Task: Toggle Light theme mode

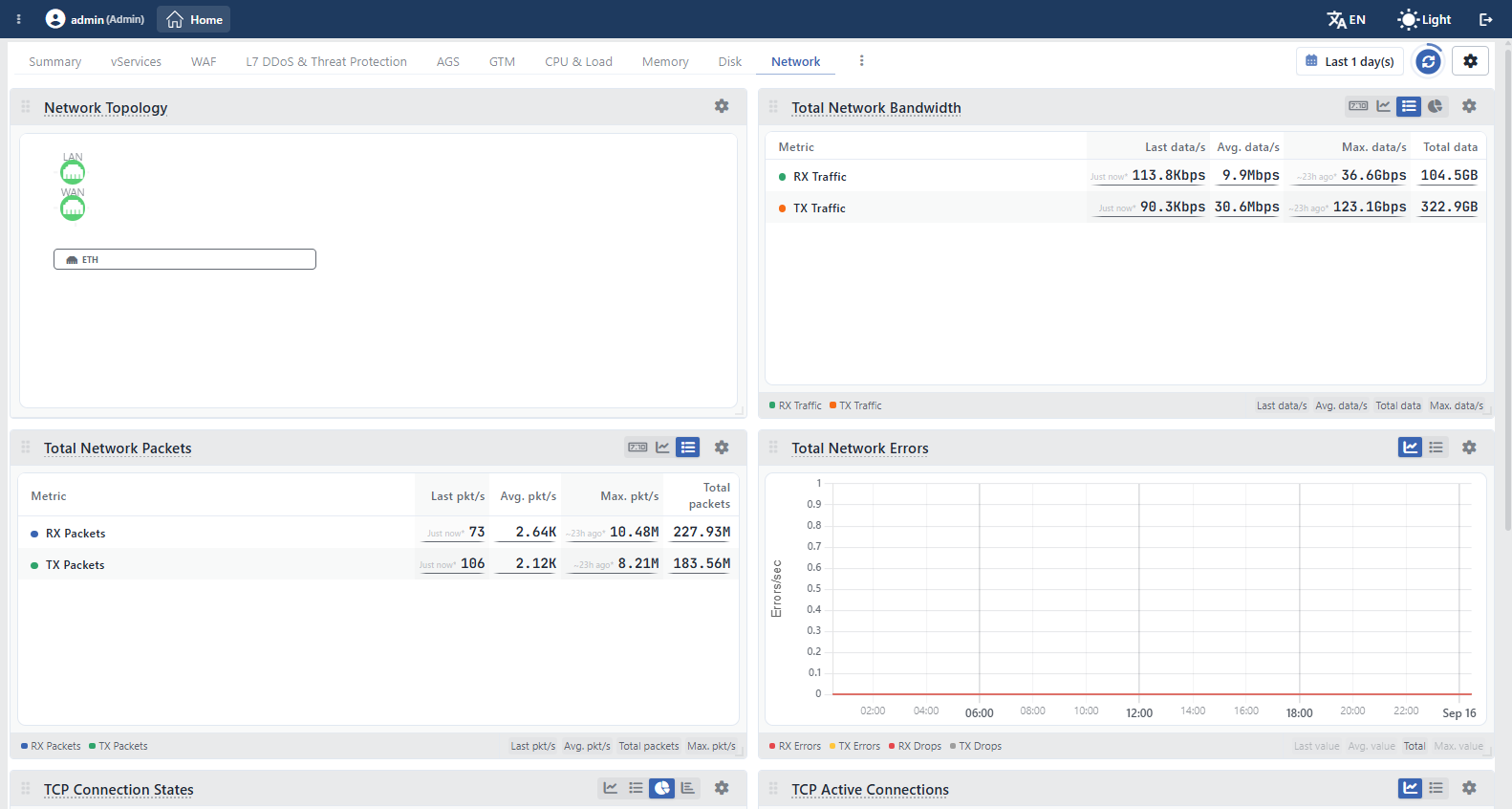Action: pos(1424,19)
